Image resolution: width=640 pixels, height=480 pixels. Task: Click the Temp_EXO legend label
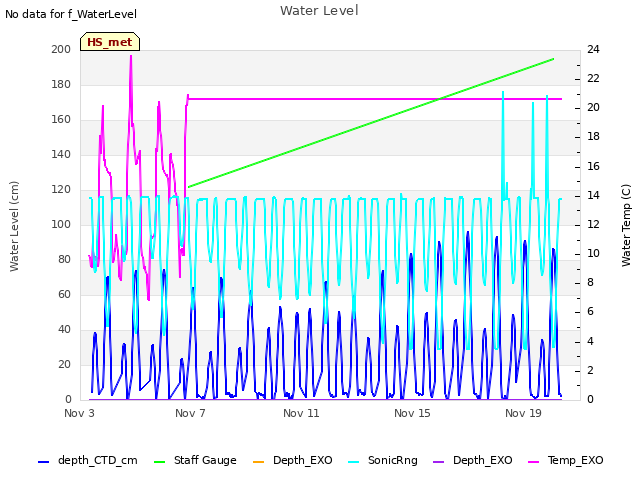(x=576, y=460)
